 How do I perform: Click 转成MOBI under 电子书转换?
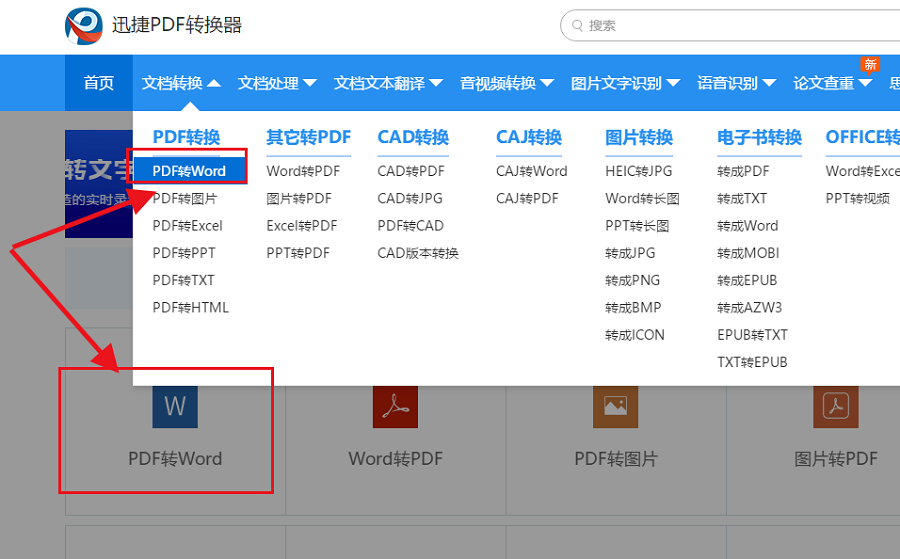coord(748,253)
